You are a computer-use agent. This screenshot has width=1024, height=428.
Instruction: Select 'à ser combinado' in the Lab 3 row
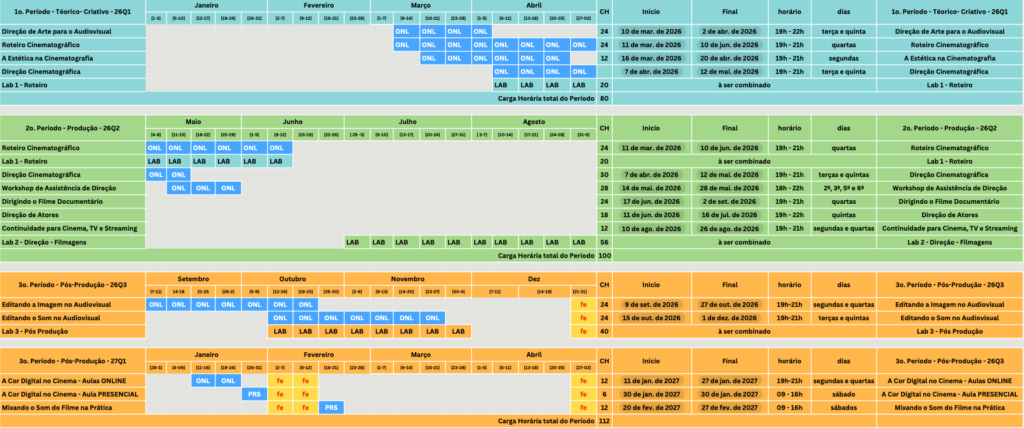point(744,331)
